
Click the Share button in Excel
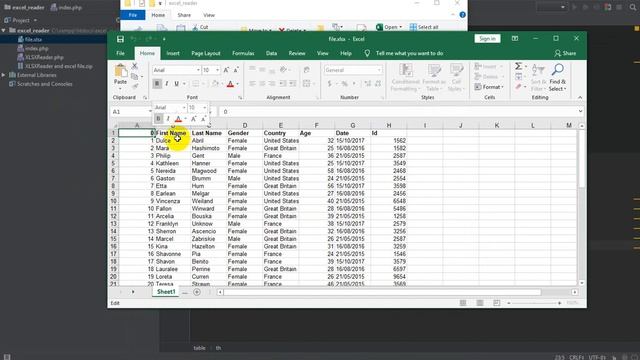click(565, 53)
